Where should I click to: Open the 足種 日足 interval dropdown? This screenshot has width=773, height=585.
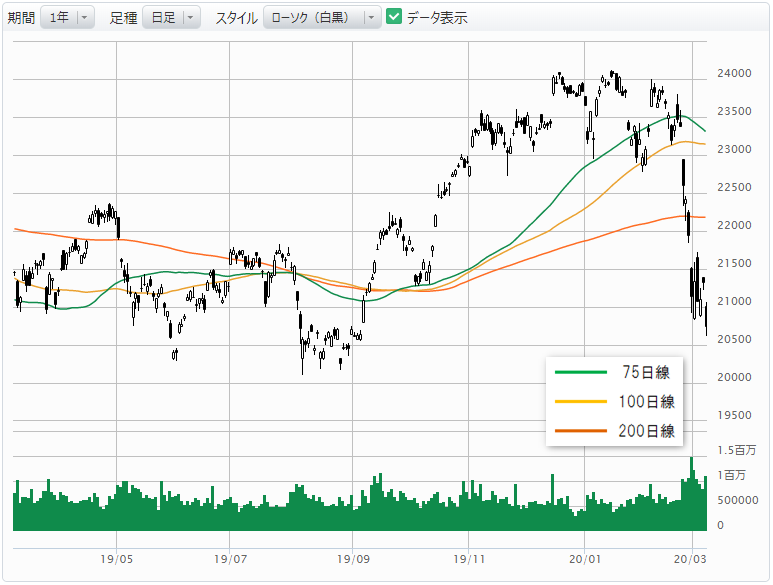coord(172,18)
